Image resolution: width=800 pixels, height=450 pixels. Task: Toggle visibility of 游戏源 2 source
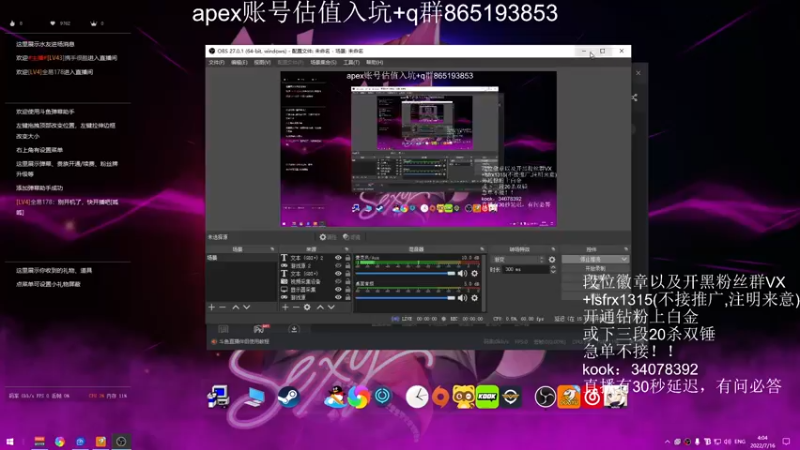point(338,266)
